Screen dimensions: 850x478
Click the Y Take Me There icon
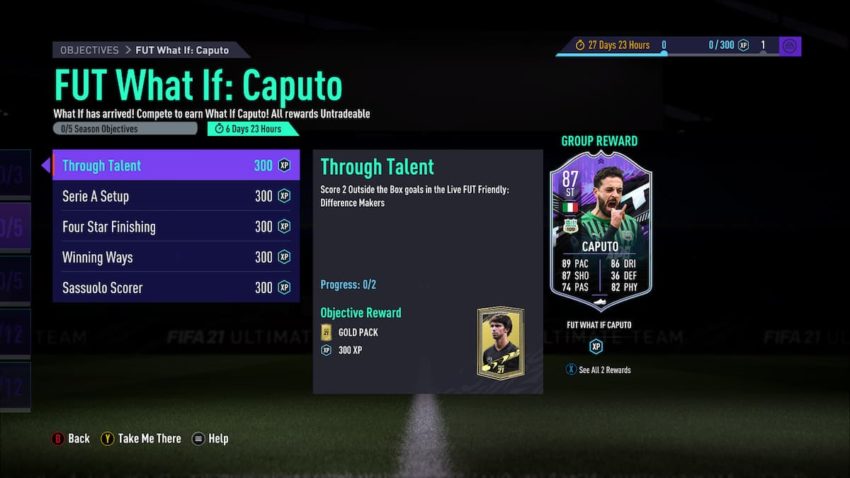pyautogui.click(x=107, y=438)
